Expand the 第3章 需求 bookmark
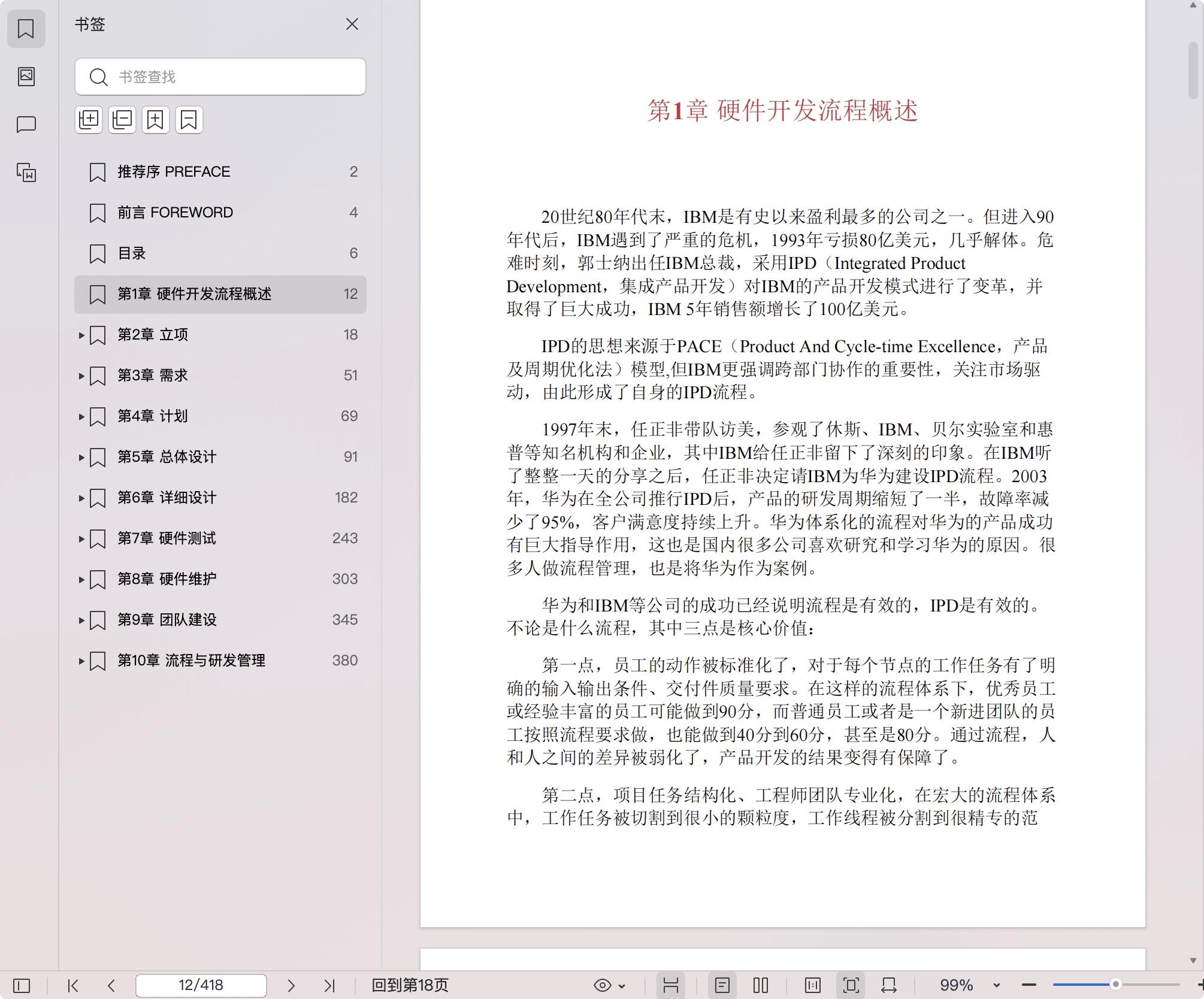 pos(81,376)
